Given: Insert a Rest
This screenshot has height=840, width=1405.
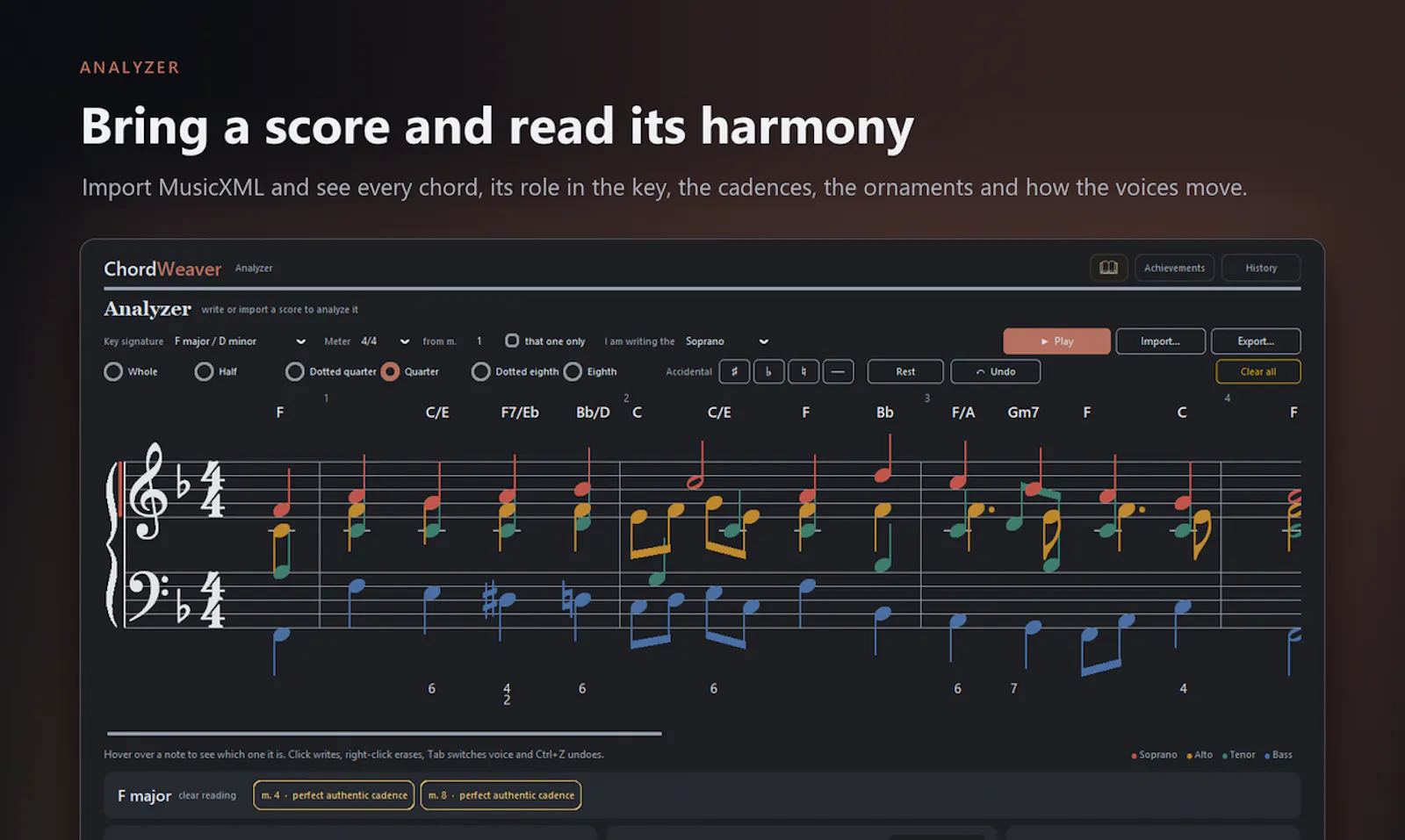Looking at the screenshot, I should pyautogui.click(x=905, y=371).
